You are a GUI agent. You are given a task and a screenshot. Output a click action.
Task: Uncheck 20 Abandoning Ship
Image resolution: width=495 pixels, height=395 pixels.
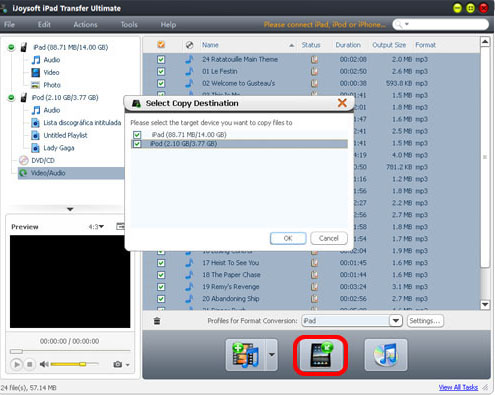click(x=161, y=299)
